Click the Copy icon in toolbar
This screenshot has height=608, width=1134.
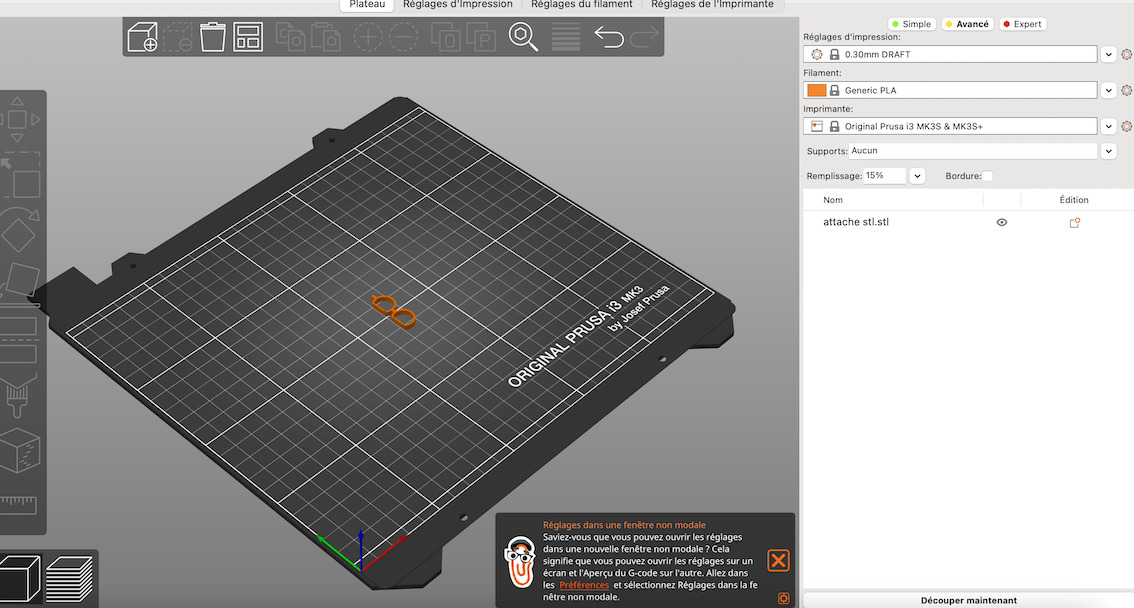290,37
